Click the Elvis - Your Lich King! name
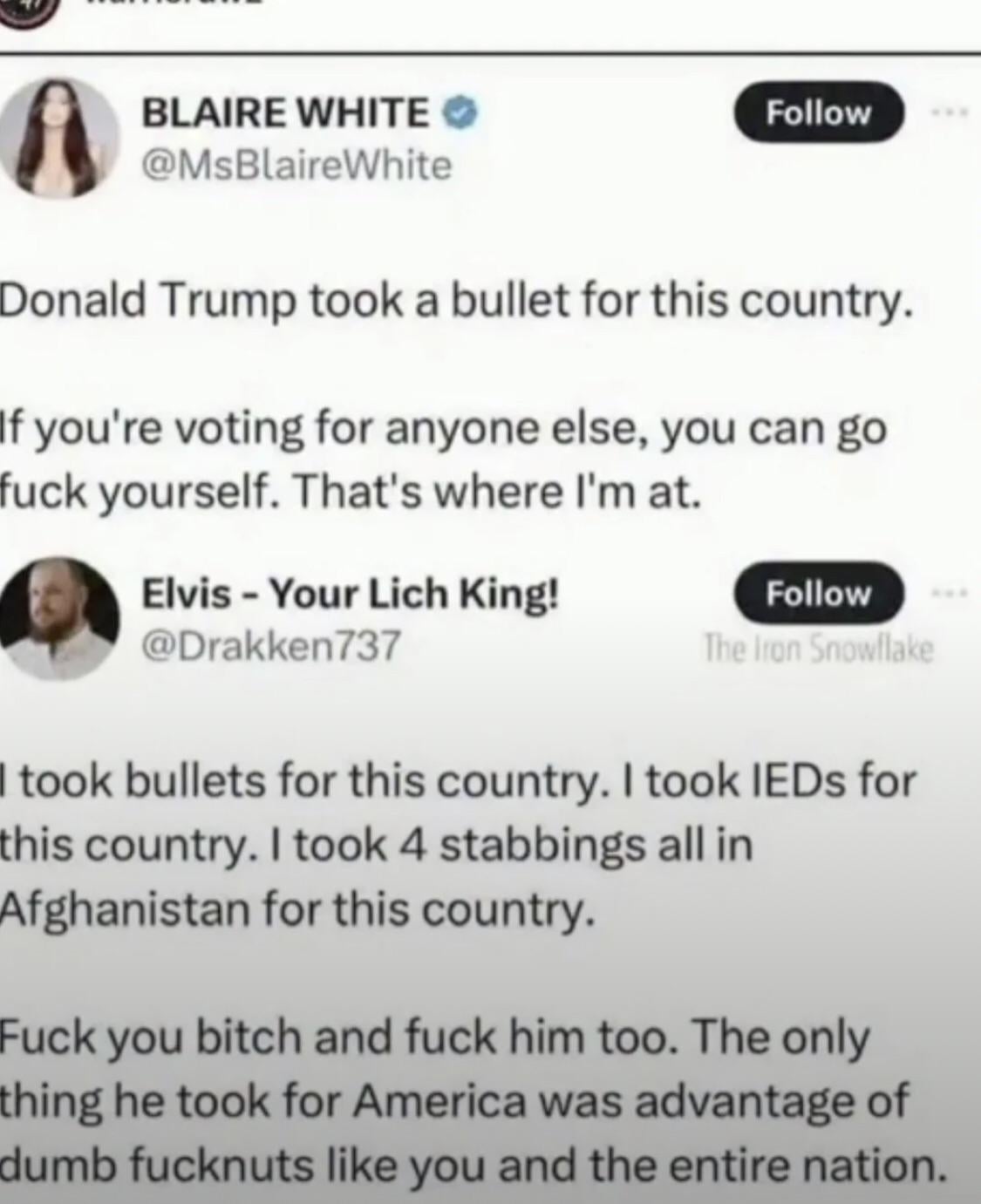The image size is (981, 1204). pyautogui.click(x=350, y=595)
